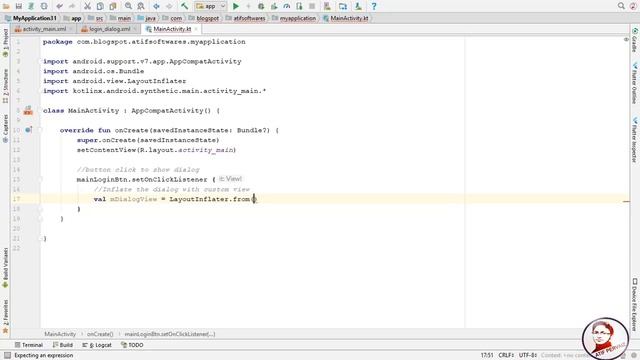Image resolution: width=640 pixels, height=360 pixels.
Task: Open the Build tool window
Action: click(x=63, y=345)
